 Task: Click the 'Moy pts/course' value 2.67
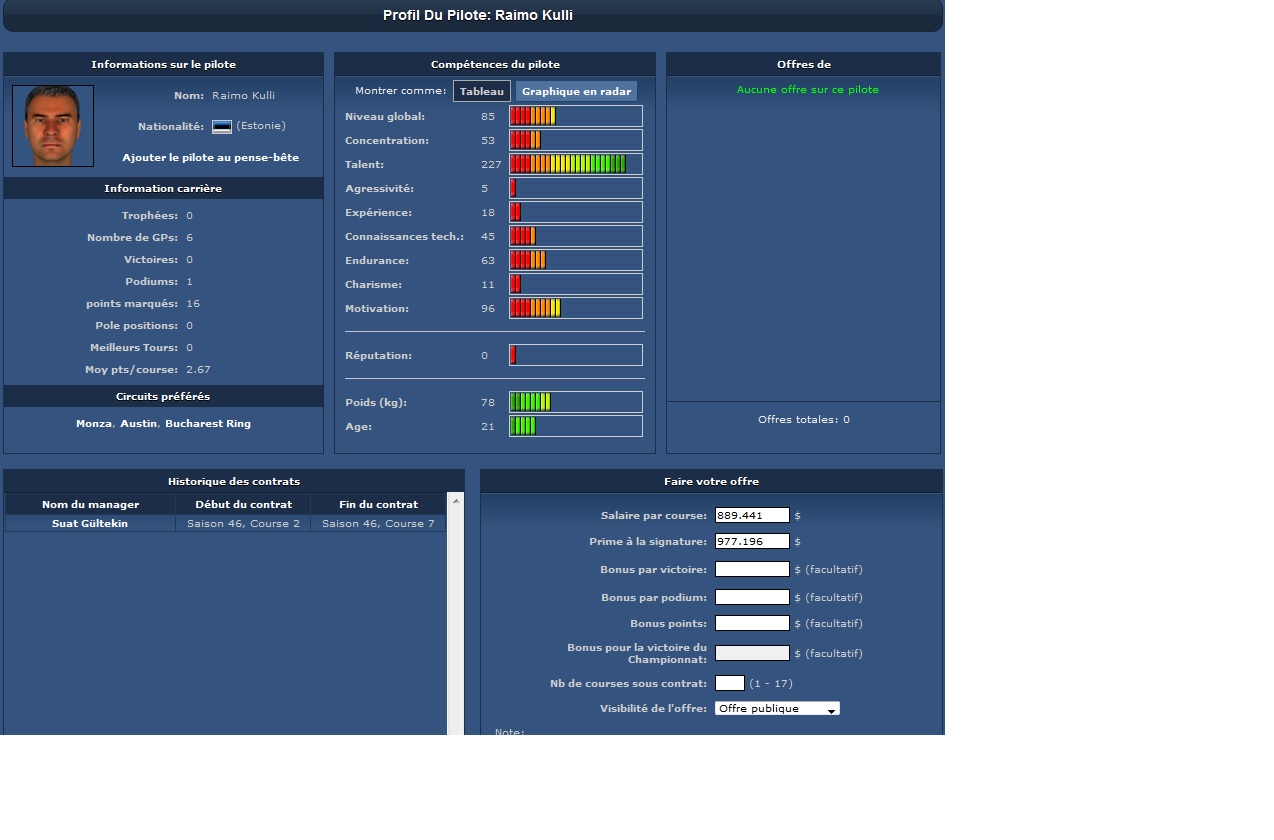[198, 370]
